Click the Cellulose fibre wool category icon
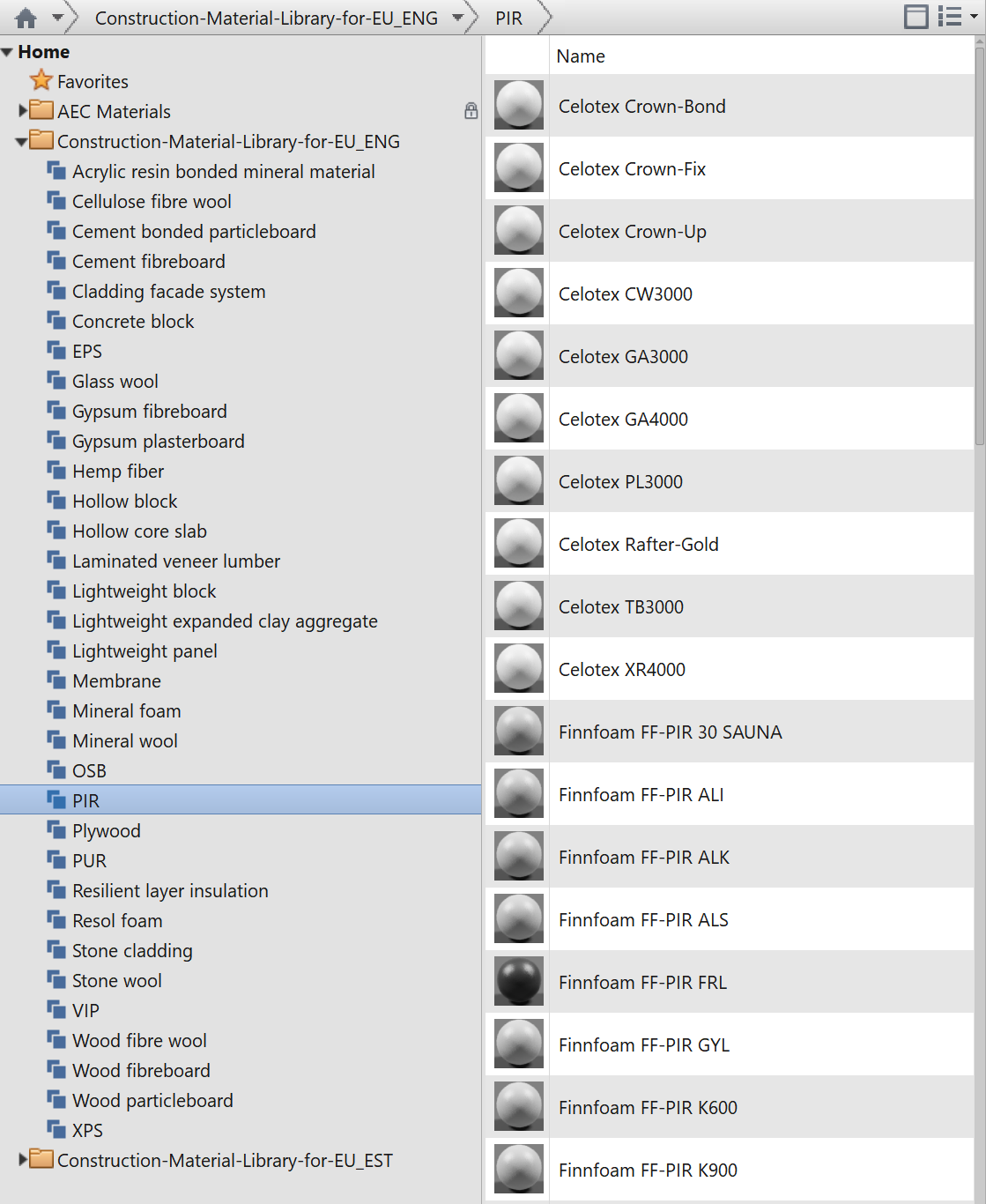This screenshot has height=1204, width=986. pyautogui.click(x=56, y=201)
